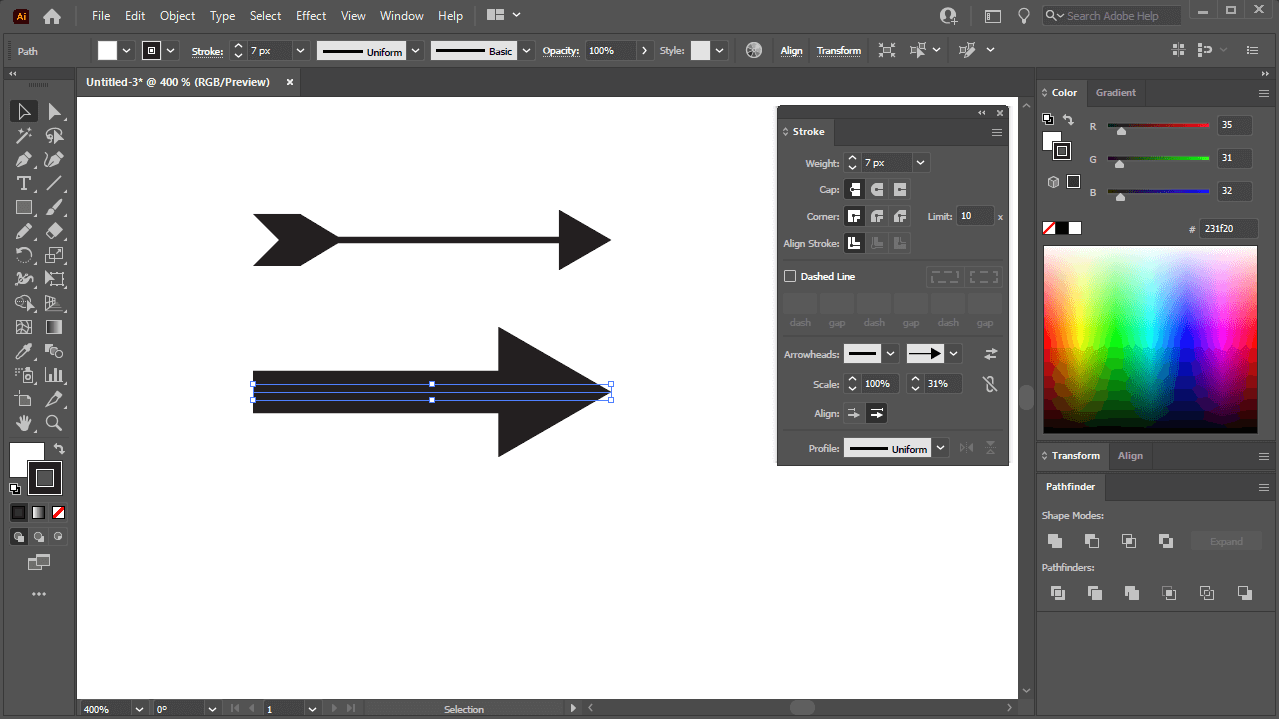The image size is (1279, 719).
Task: Open the Recolor Artwork icon
Action: 754,50
